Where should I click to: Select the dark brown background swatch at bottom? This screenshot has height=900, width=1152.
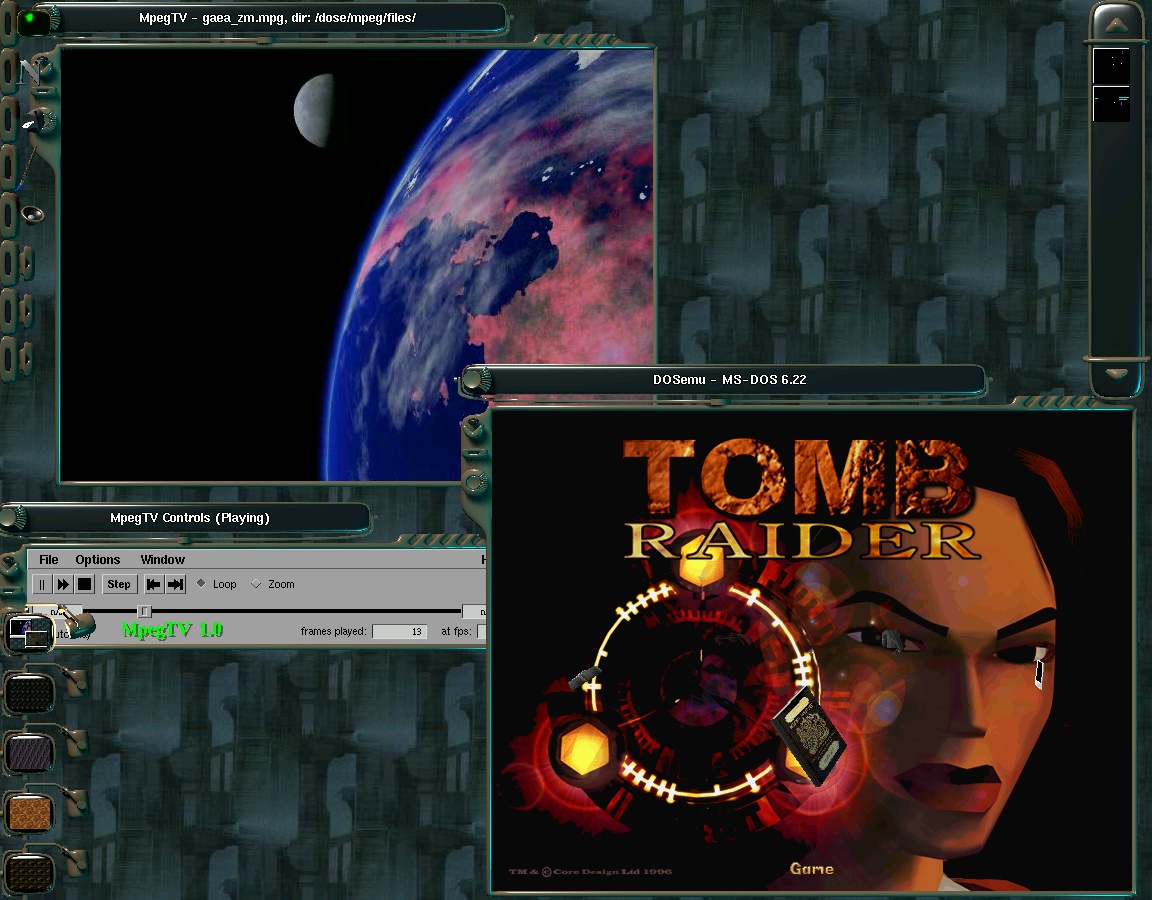click(x=30, y=874)
